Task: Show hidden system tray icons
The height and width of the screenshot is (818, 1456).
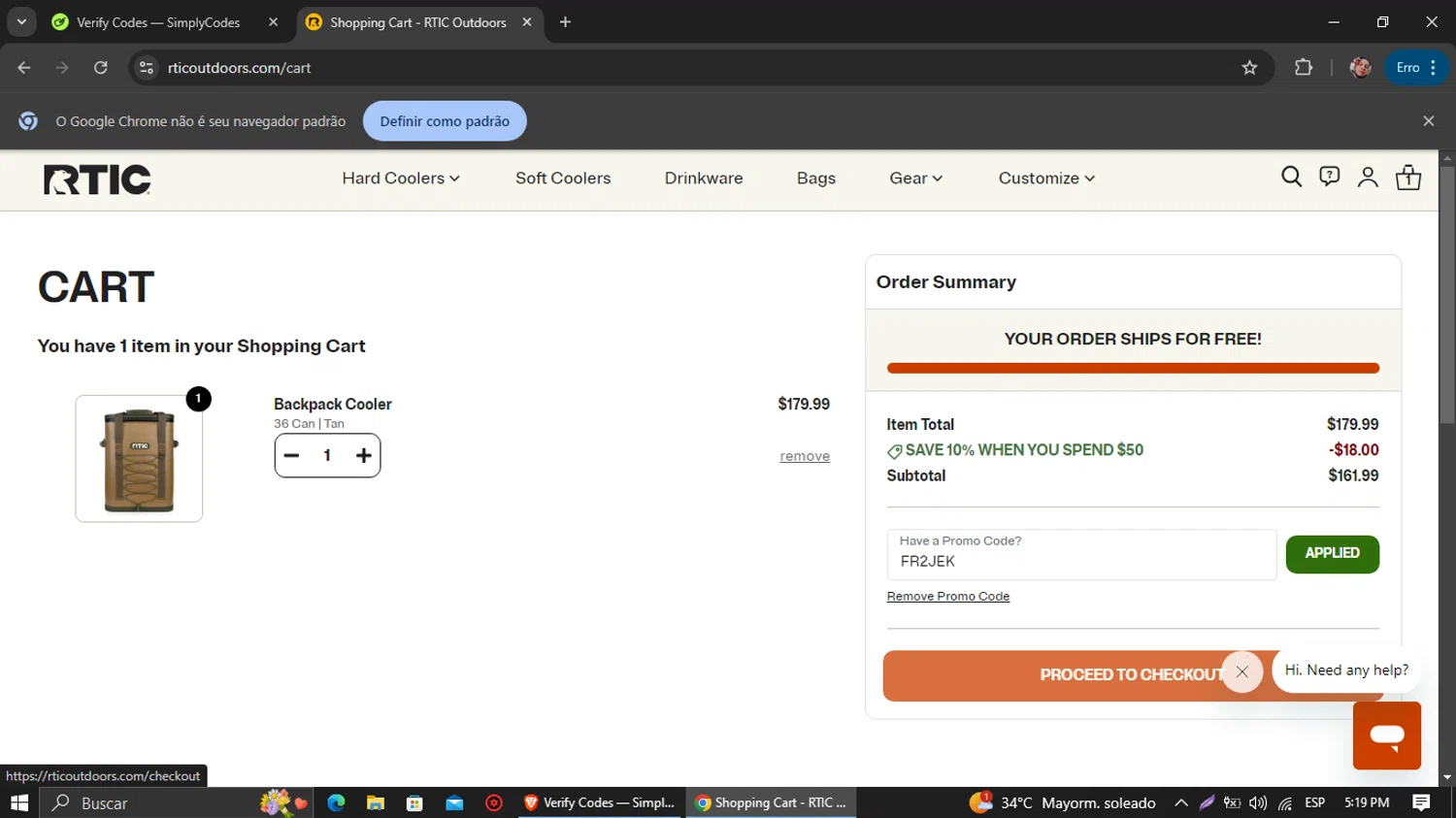Action: tap(1181, 802)
